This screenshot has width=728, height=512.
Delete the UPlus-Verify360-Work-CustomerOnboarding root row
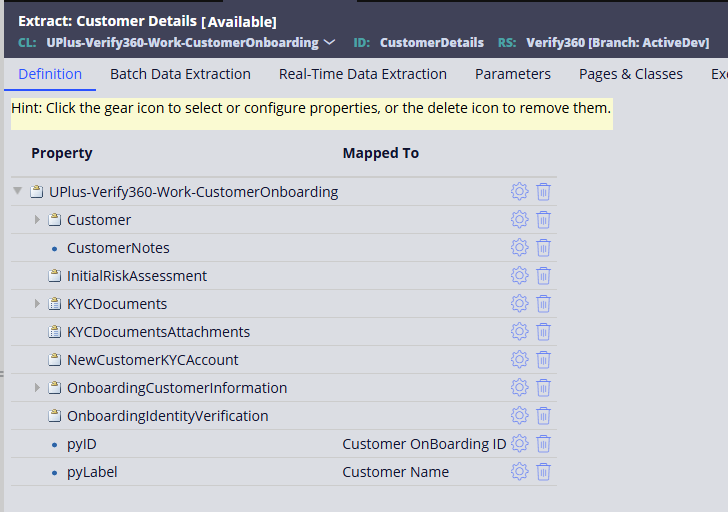[543, 192]
